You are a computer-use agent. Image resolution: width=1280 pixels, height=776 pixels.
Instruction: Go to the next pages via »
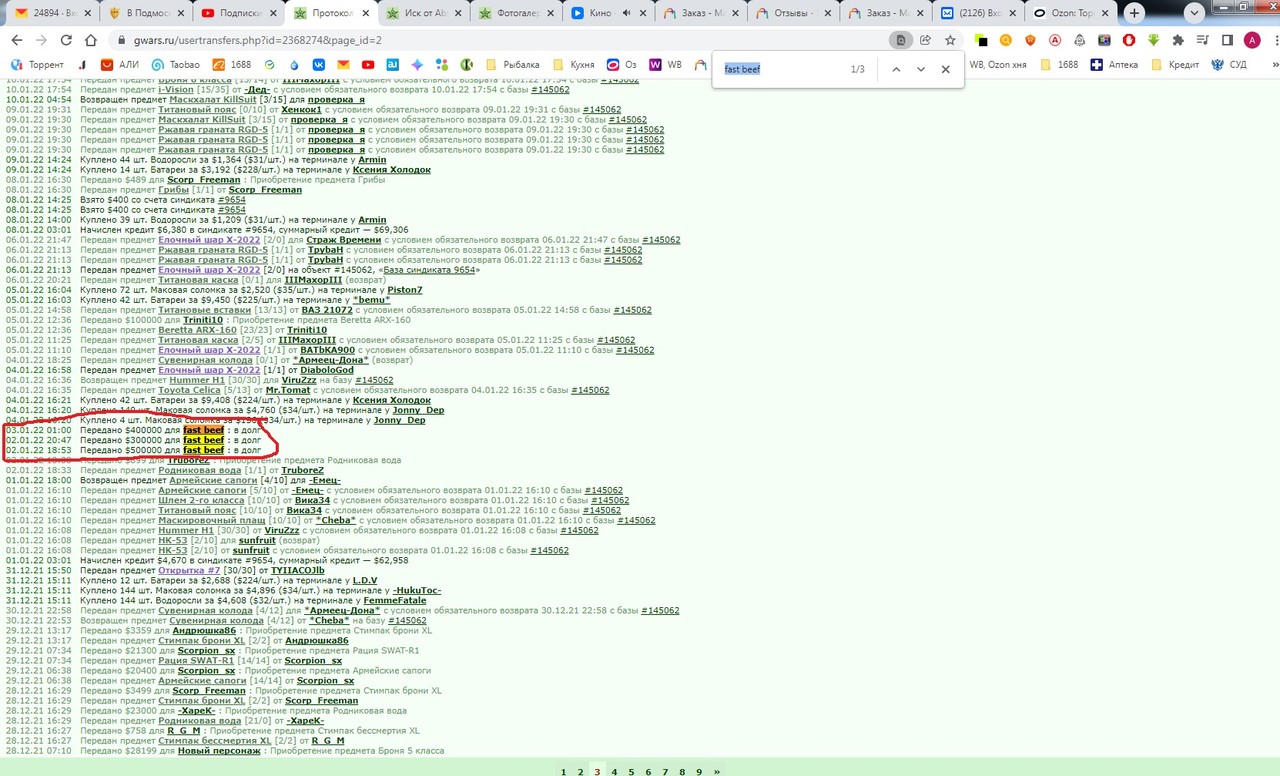(716, 772)
